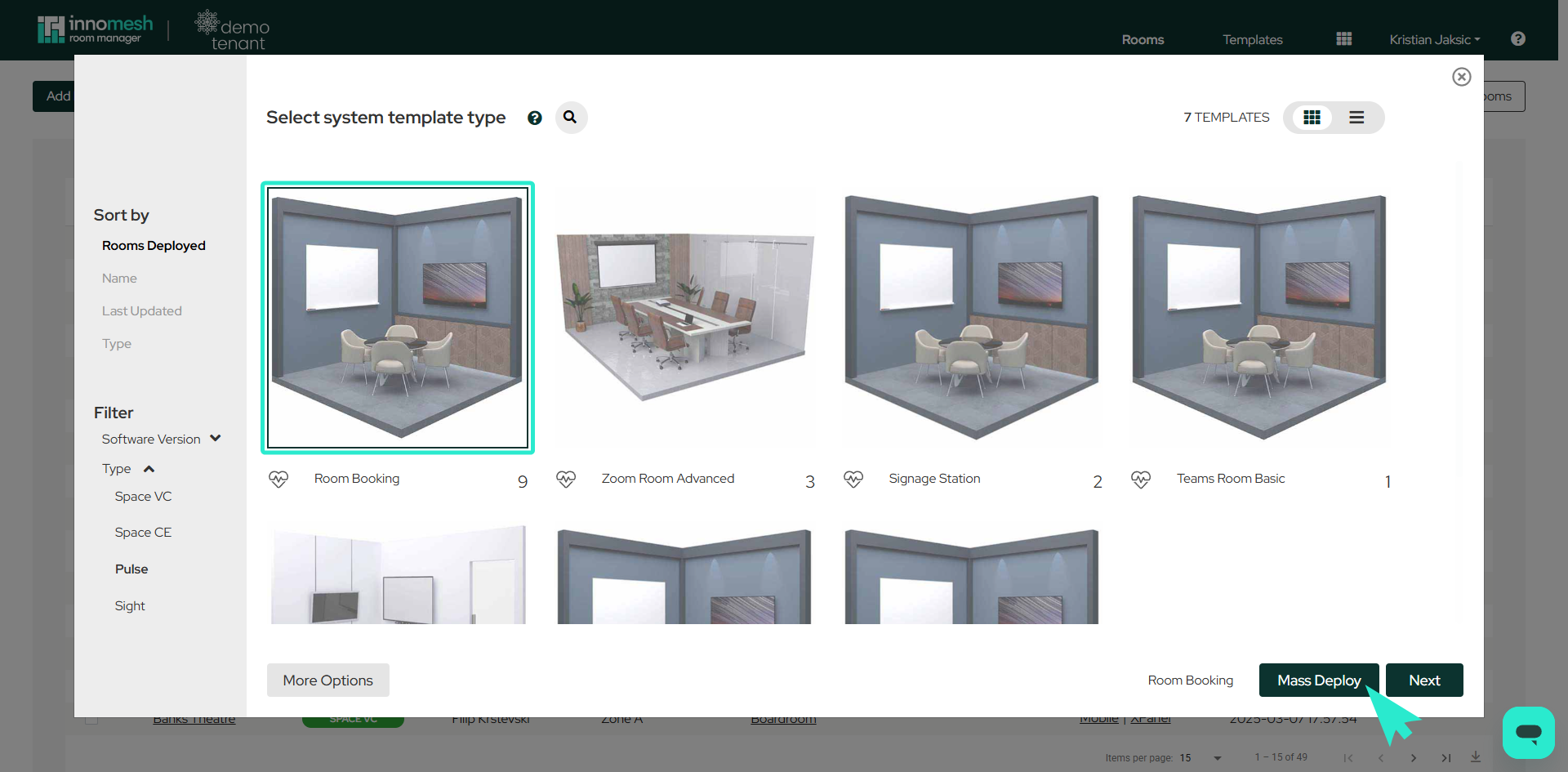The width and height of the screenshot is (1568, 772).
Task: Filter by Space VC type
Action: (x=143, y=497)
